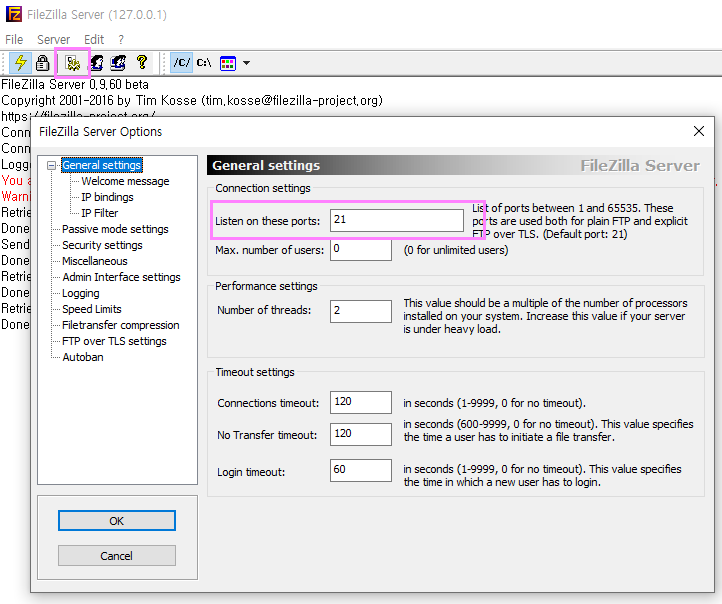Screen dimensions: 722x604
Task: Collapse the General settings tree node
Action: (52, 165)
